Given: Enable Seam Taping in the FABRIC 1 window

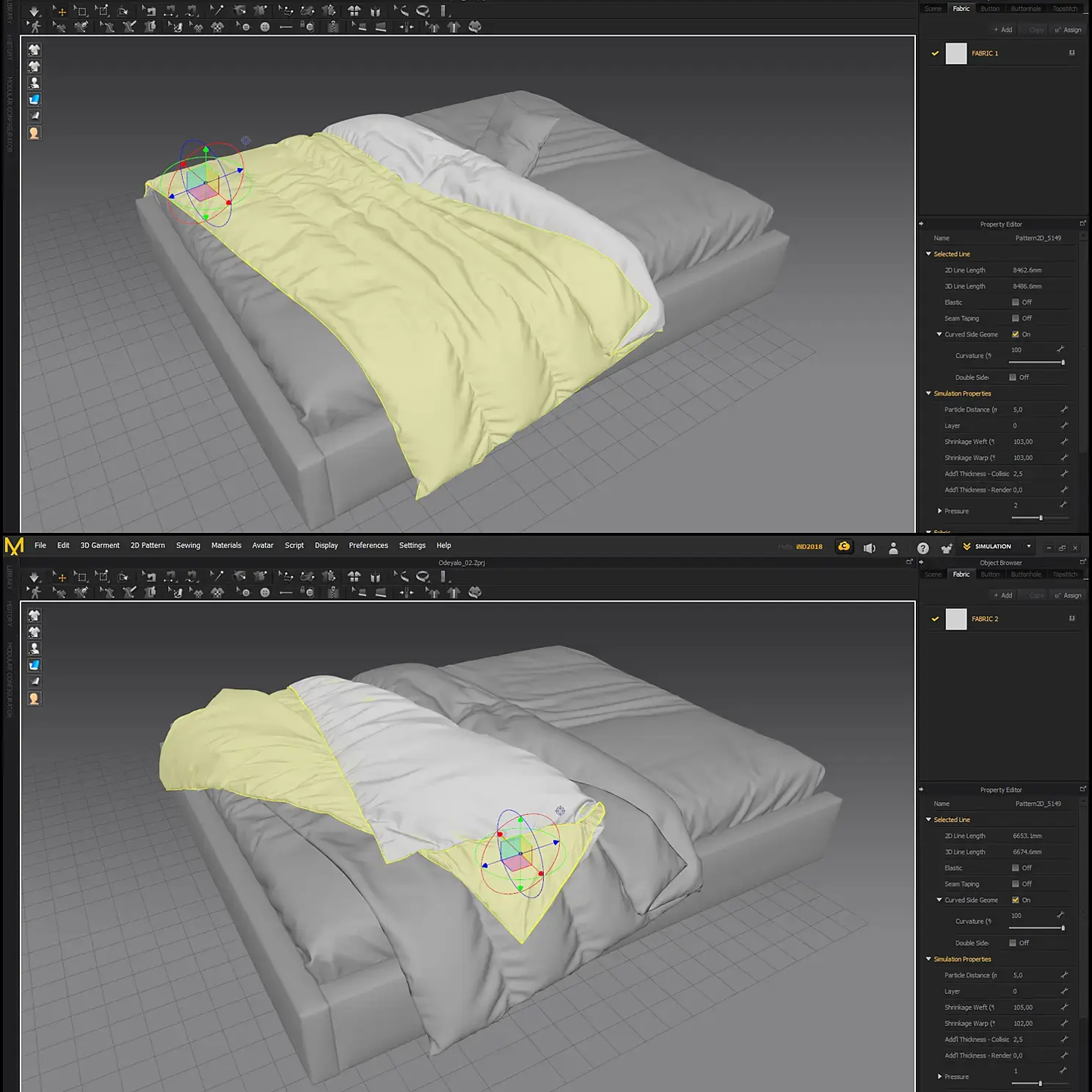Looking at the screenshot, I should 1016,318.
